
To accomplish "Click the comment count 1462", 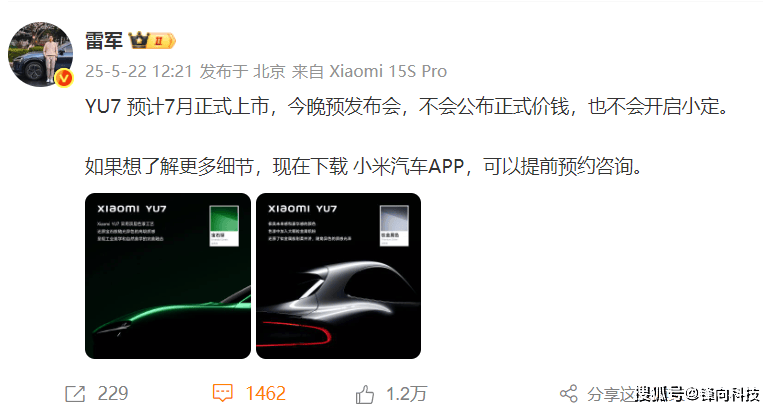I will pos(266,393).
